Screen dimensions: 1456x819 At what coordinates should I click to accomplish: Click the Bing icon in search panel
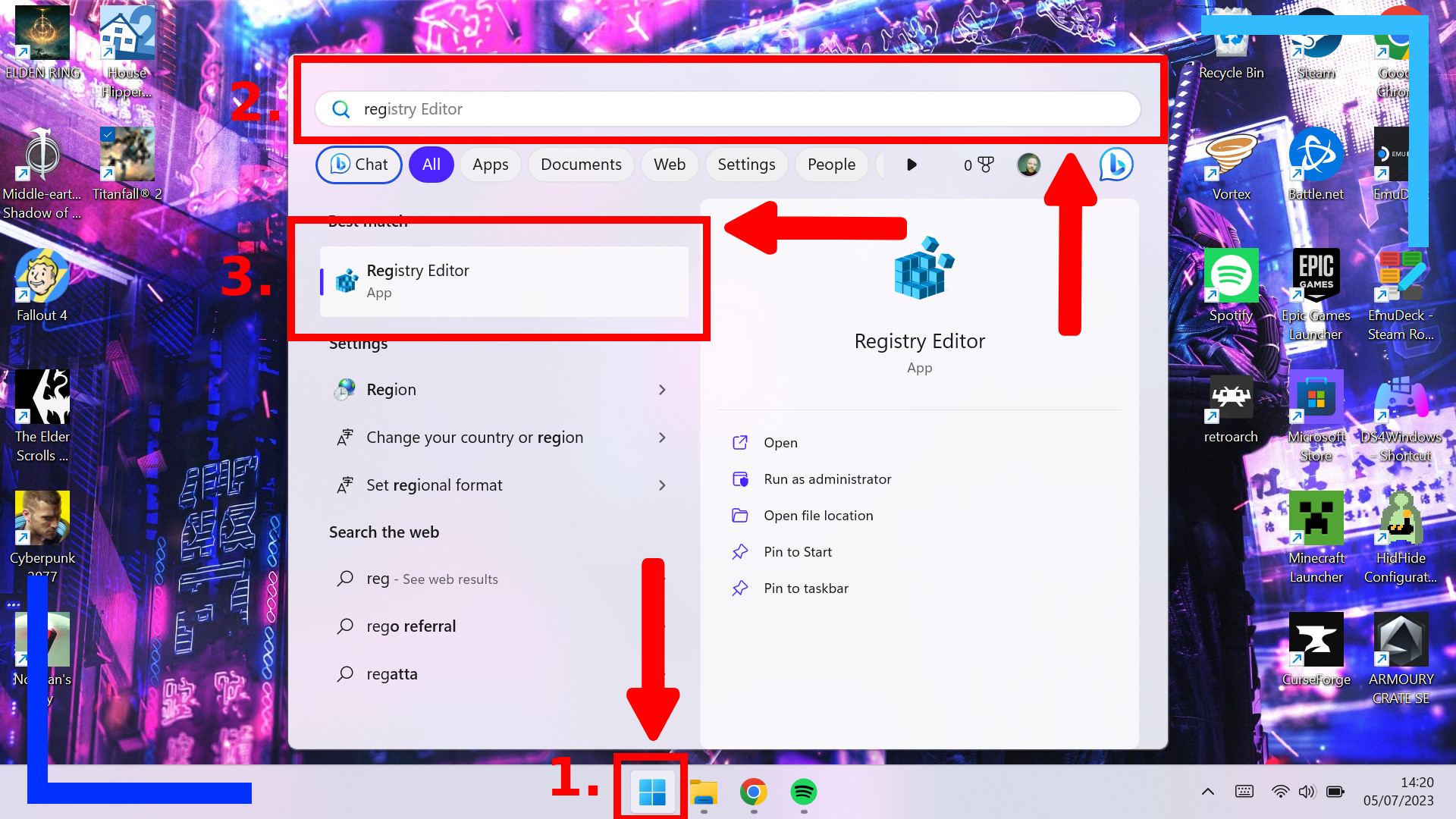[x=1116, y=165]
